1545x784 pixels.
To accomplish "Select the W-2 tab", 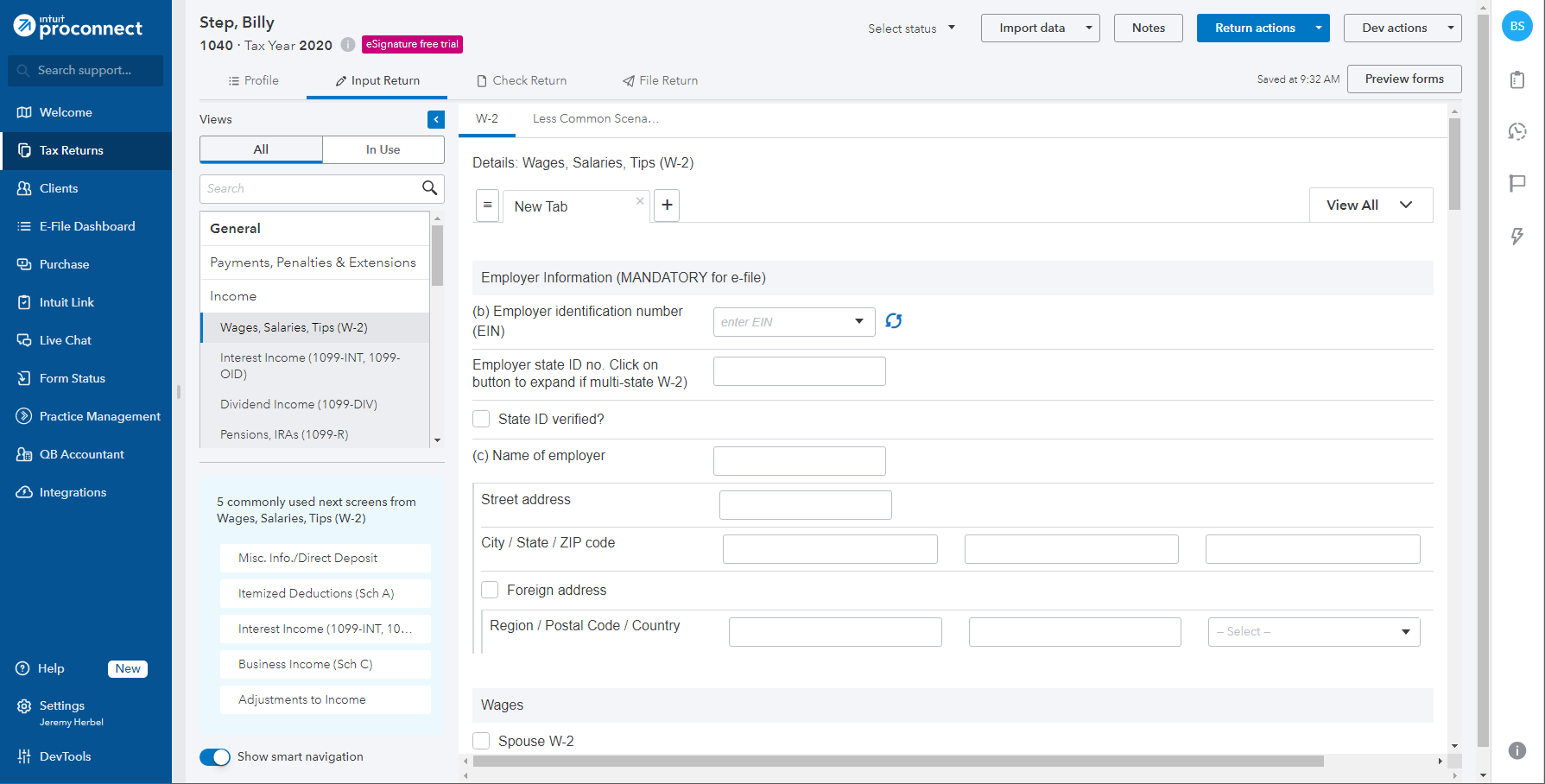I will pyautogui.click(x=487, y=118).
